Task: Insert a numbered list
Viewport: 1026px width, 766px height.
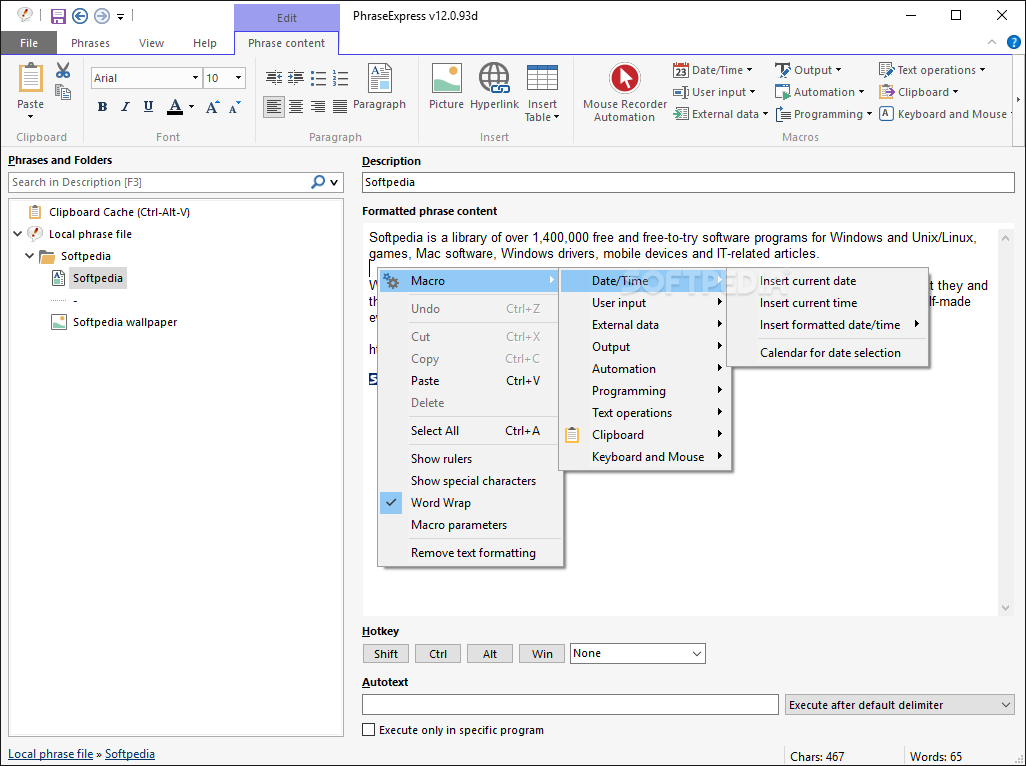Action: pos(340,78)
